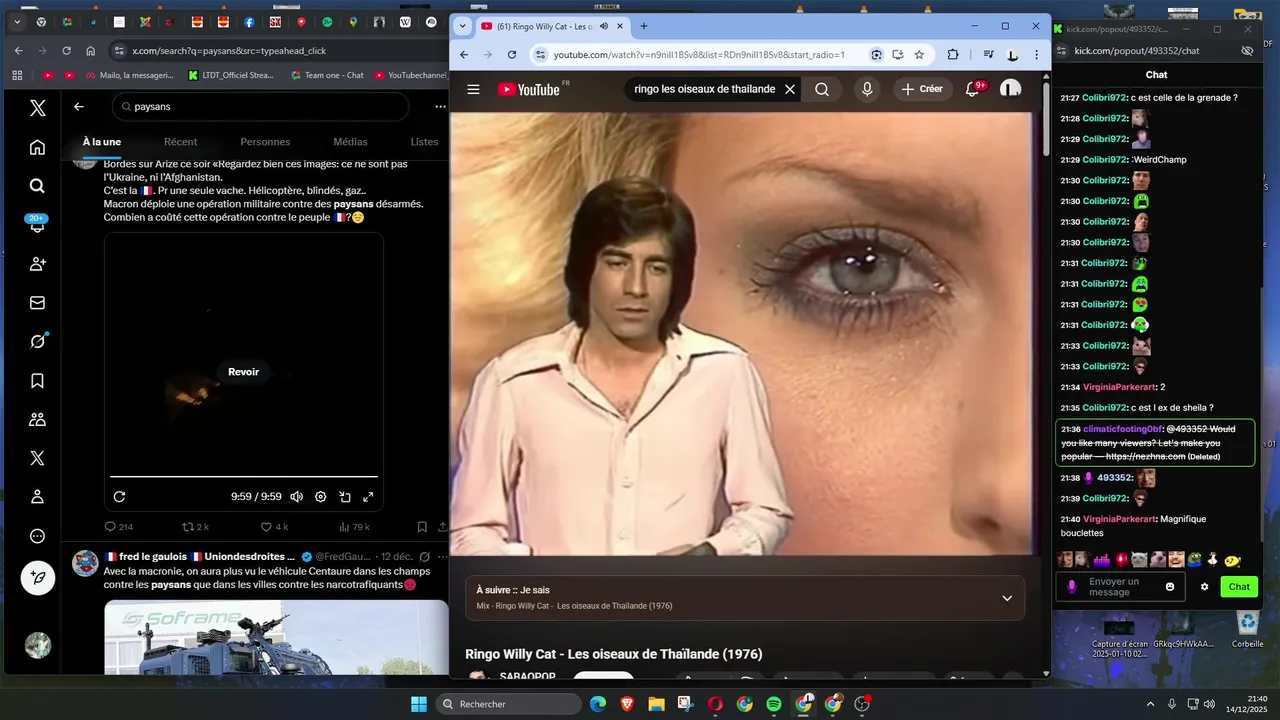Open X notifications bell with 20+ badge

pyautogui.click(x=37, y=224)
